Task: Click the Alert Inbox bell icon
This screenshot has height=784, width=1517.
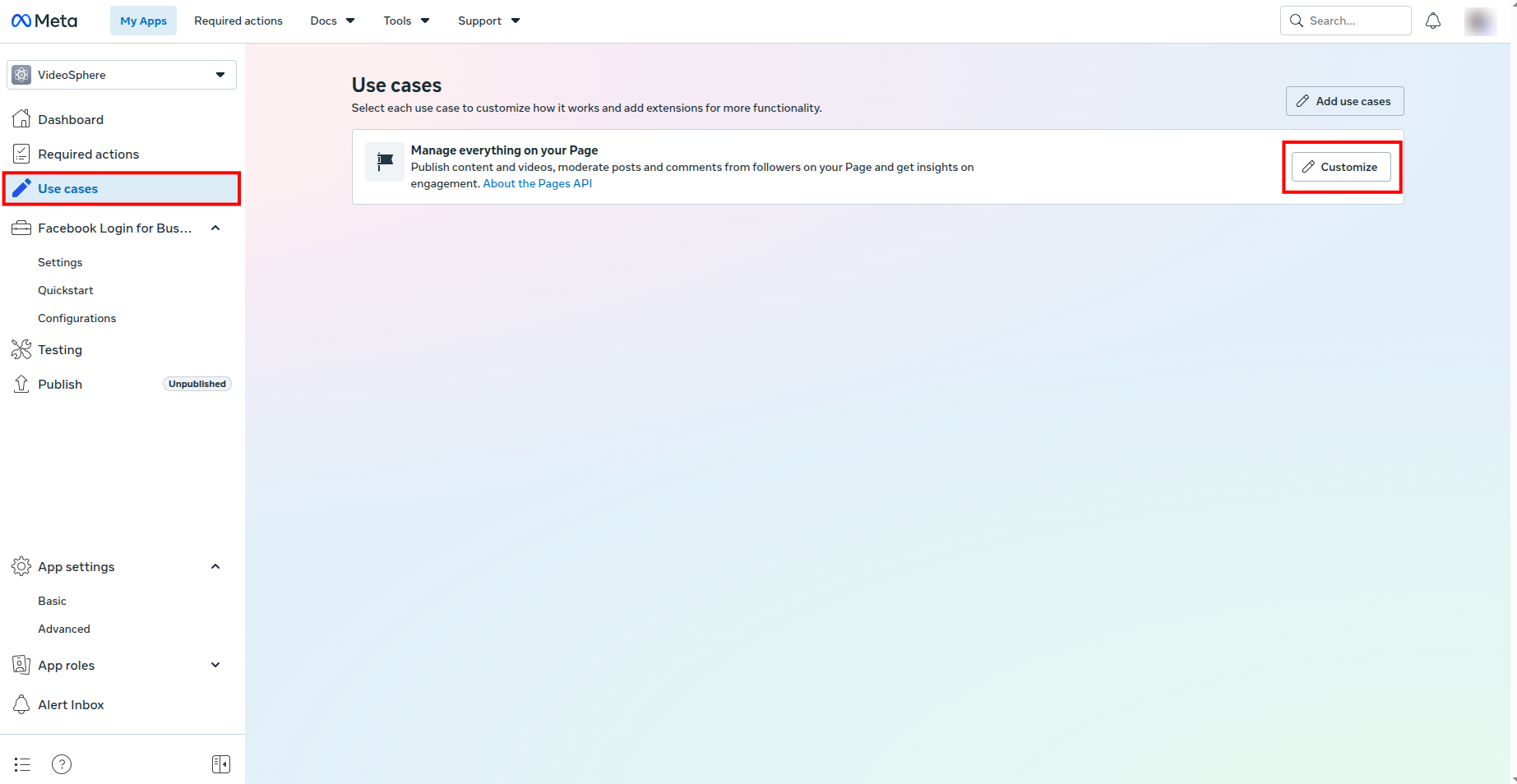Action: (21, 704)
